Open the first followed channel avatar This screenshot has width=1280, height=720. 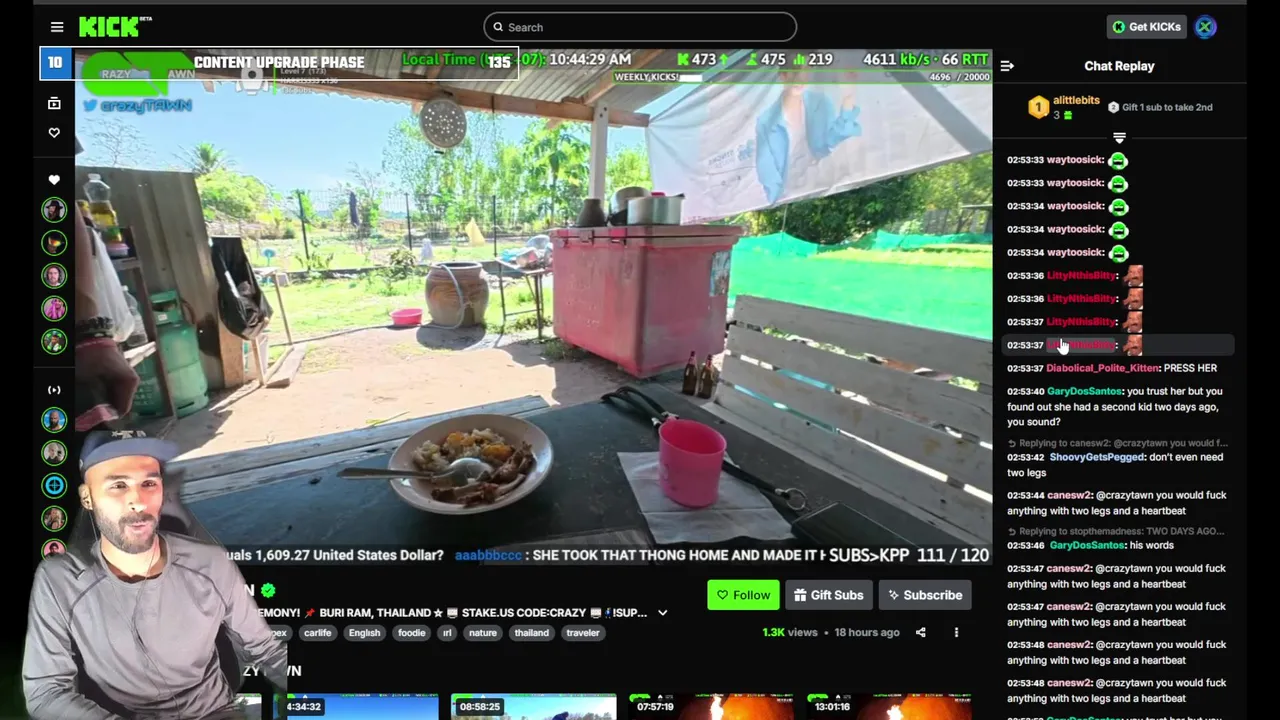pyautogui.click(x=54, y=209)
